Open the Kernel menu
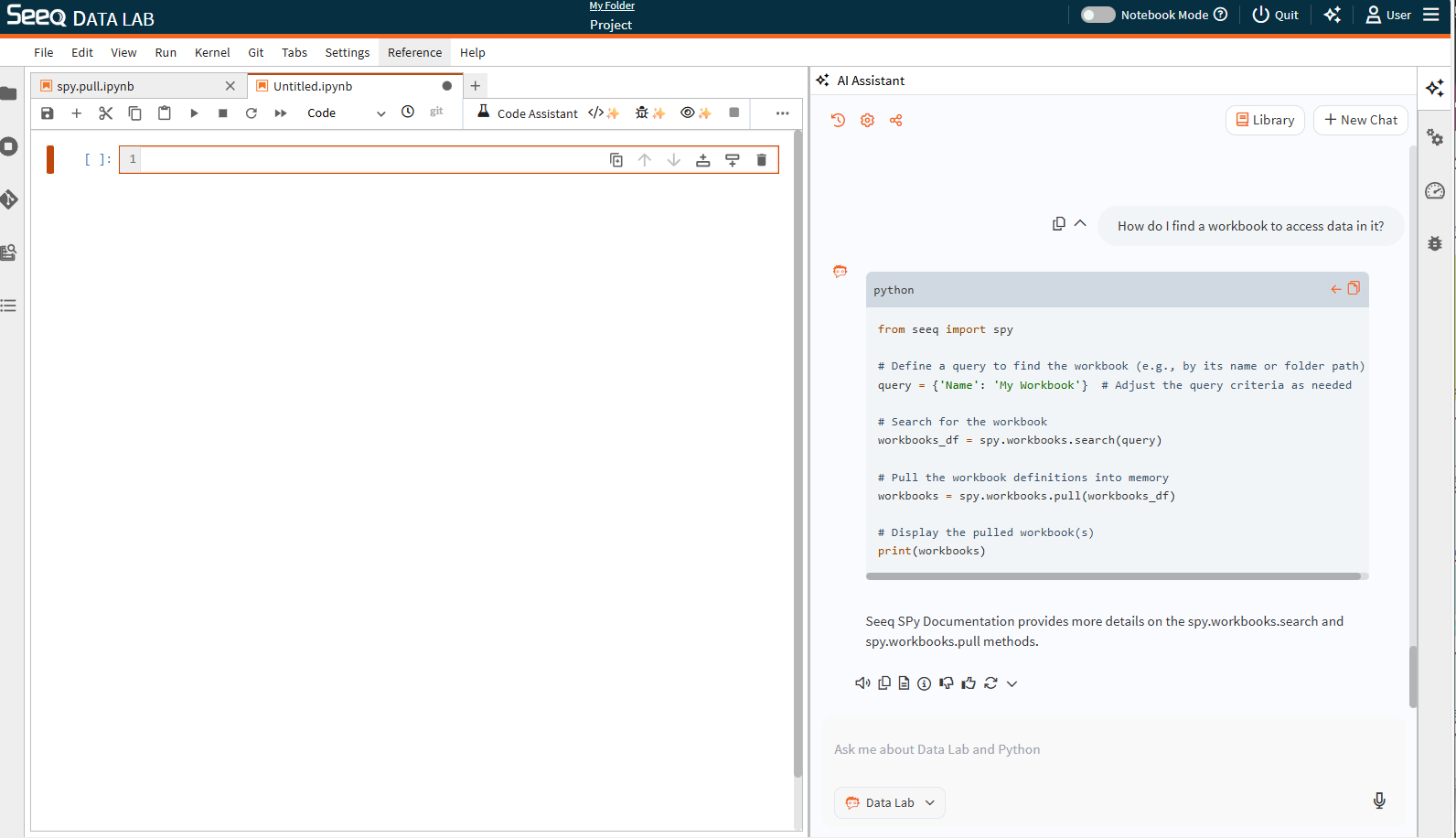This screenshot has height=838, width=1456. (x=211, y=52)
